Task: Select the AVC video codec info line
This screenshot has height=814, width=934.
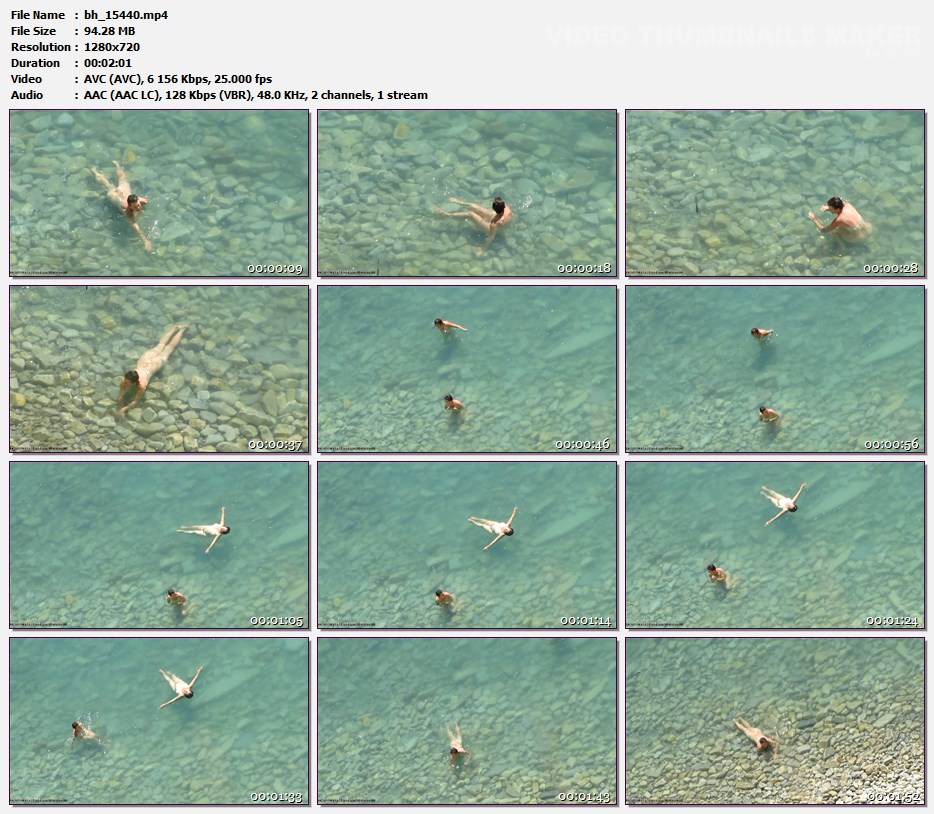Action: click(x=177, y=79)
